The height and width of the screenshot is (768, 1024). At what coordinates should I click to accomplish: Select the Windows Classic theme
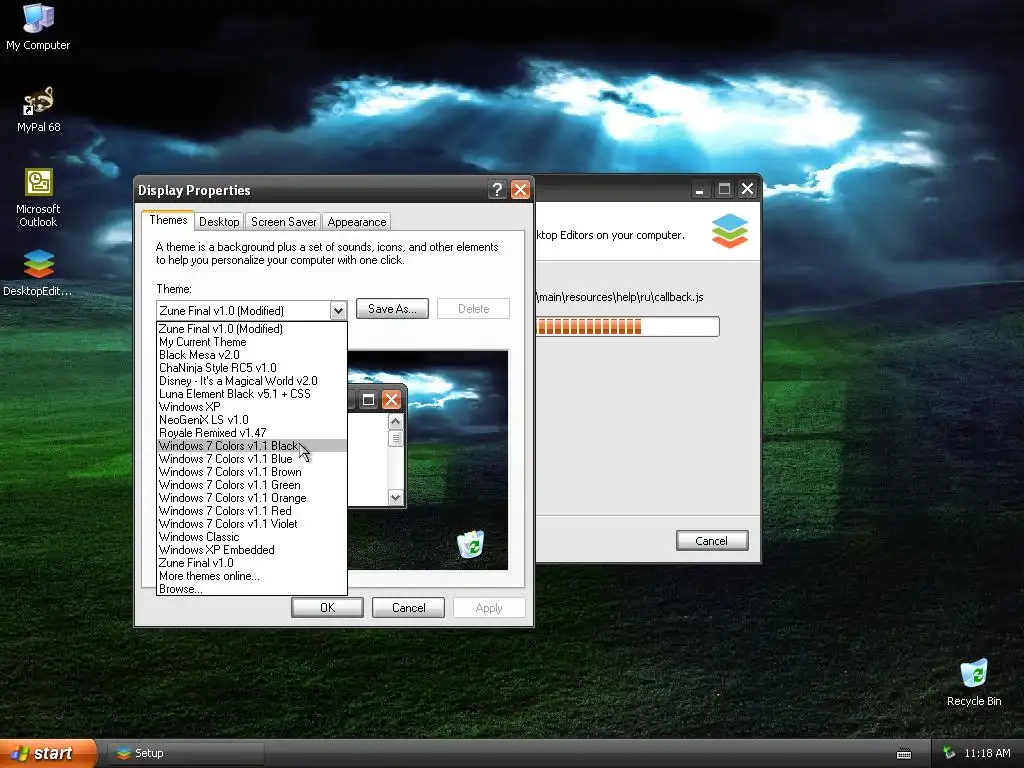[x=251, y=537]
